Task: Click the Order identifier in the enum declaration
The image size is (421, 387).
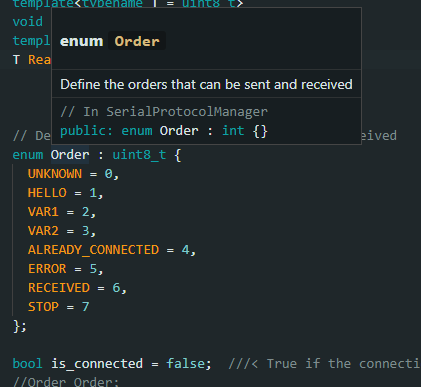Action: pos(70,155)
